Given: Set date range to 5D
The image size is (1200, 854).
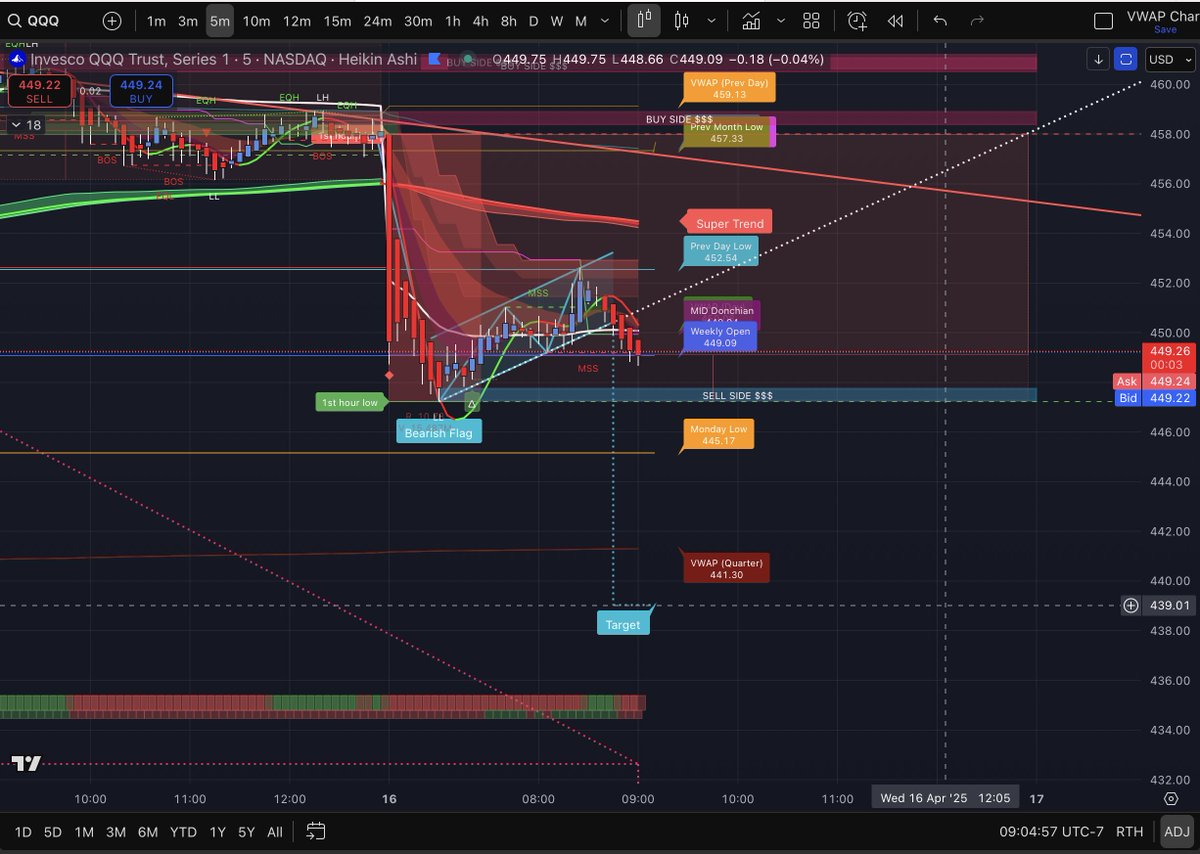Looking at the screenshot, I should coord(53,832).
